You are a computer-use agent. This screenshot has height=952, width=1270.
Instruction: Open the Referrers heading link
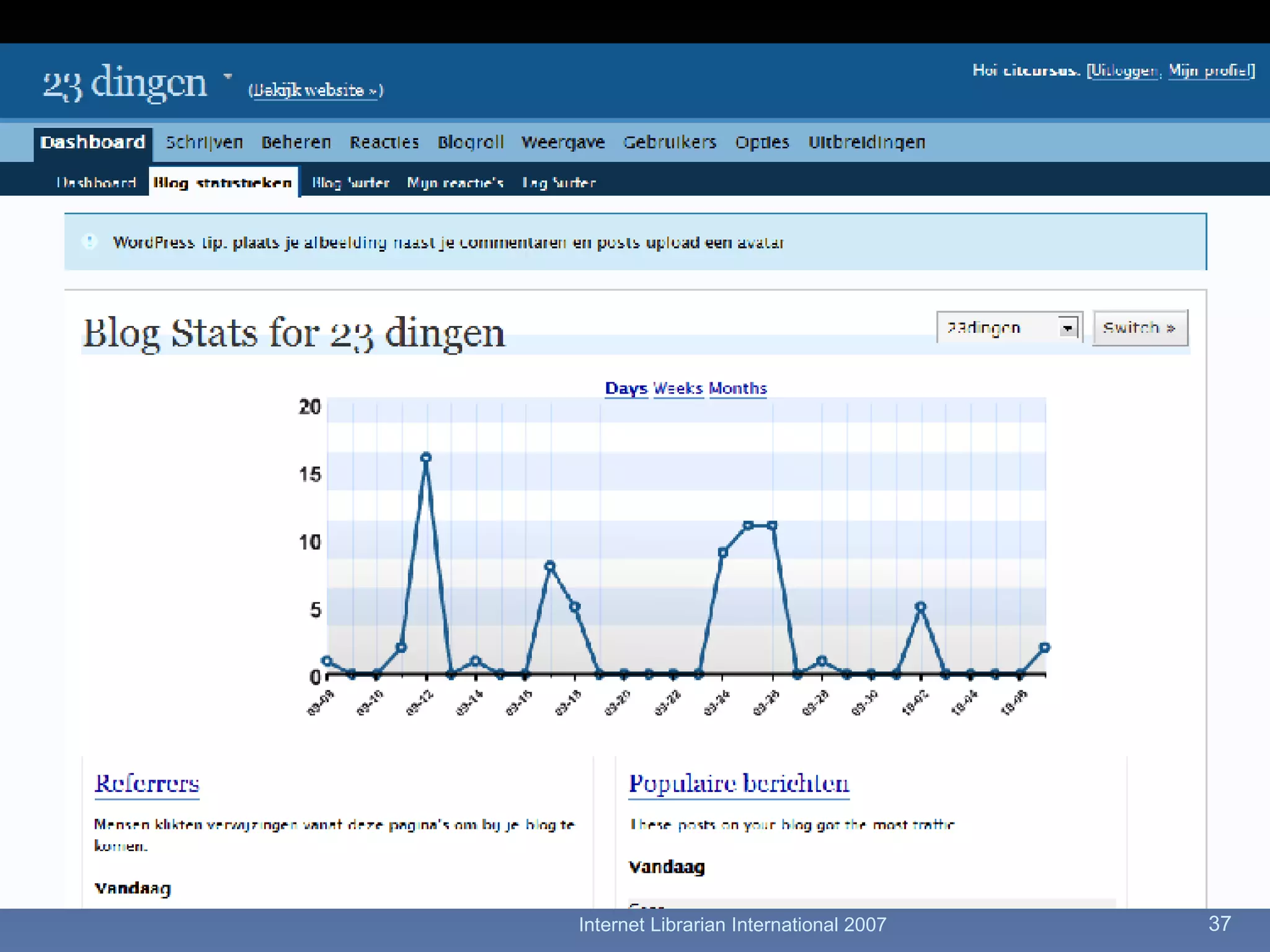[x=146, y=783]
